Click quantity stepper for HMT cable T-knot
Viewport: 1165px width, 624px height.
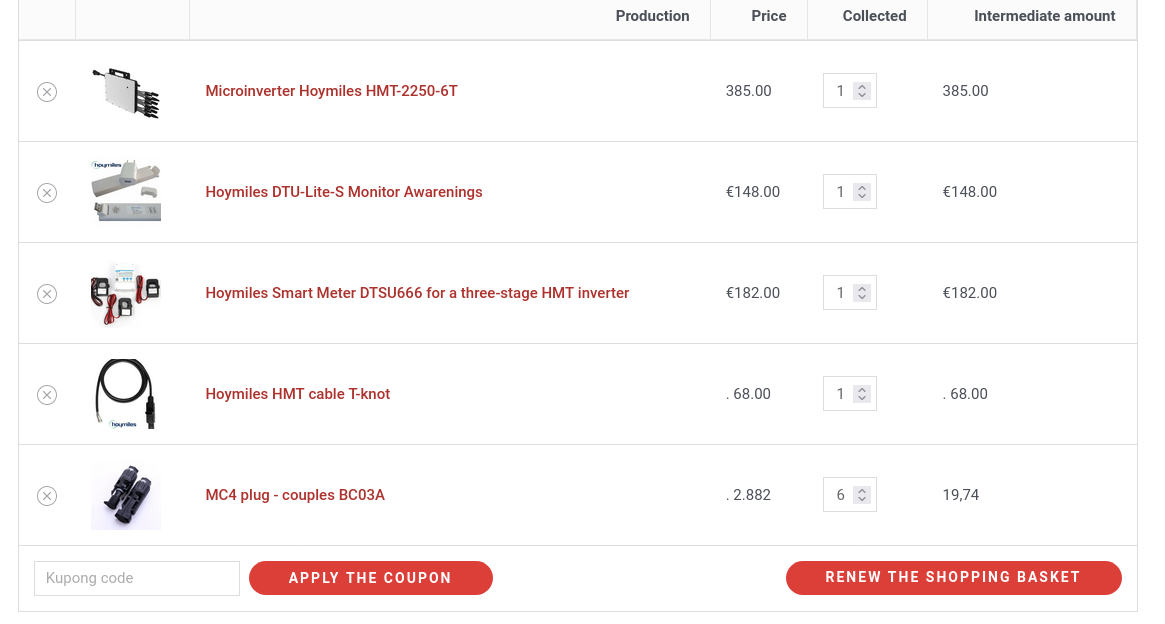point(862,394)
